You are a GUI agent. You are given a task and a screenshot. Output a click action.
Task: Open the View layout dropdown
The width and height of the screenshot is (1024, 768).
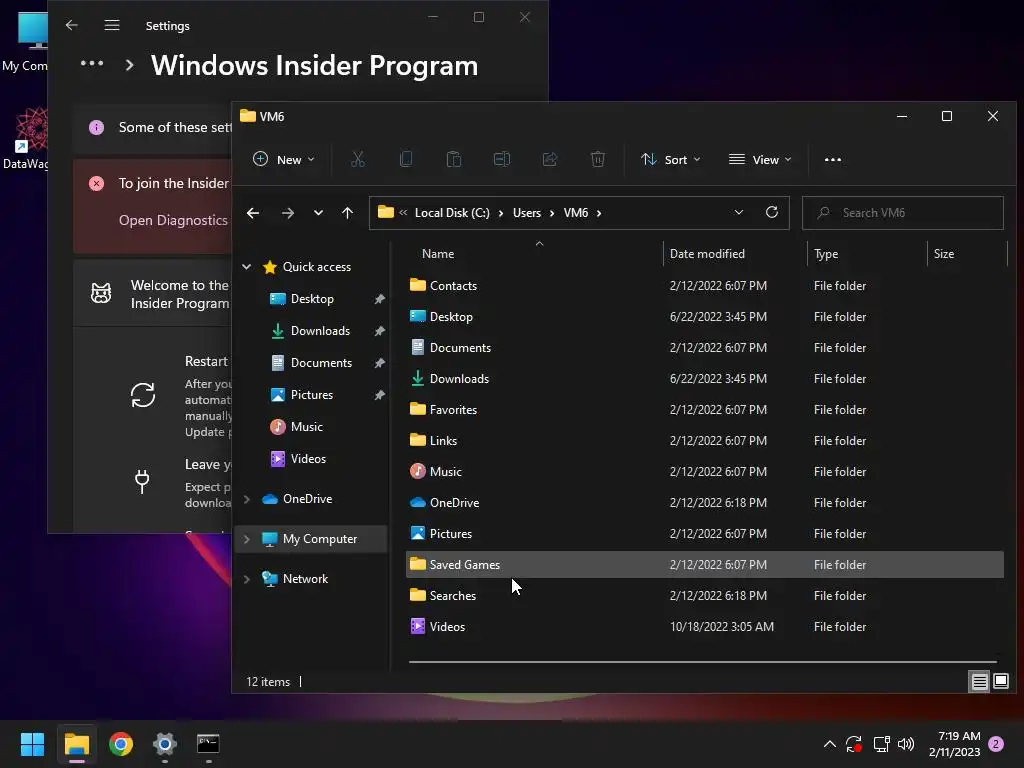[x=760, y=159]
